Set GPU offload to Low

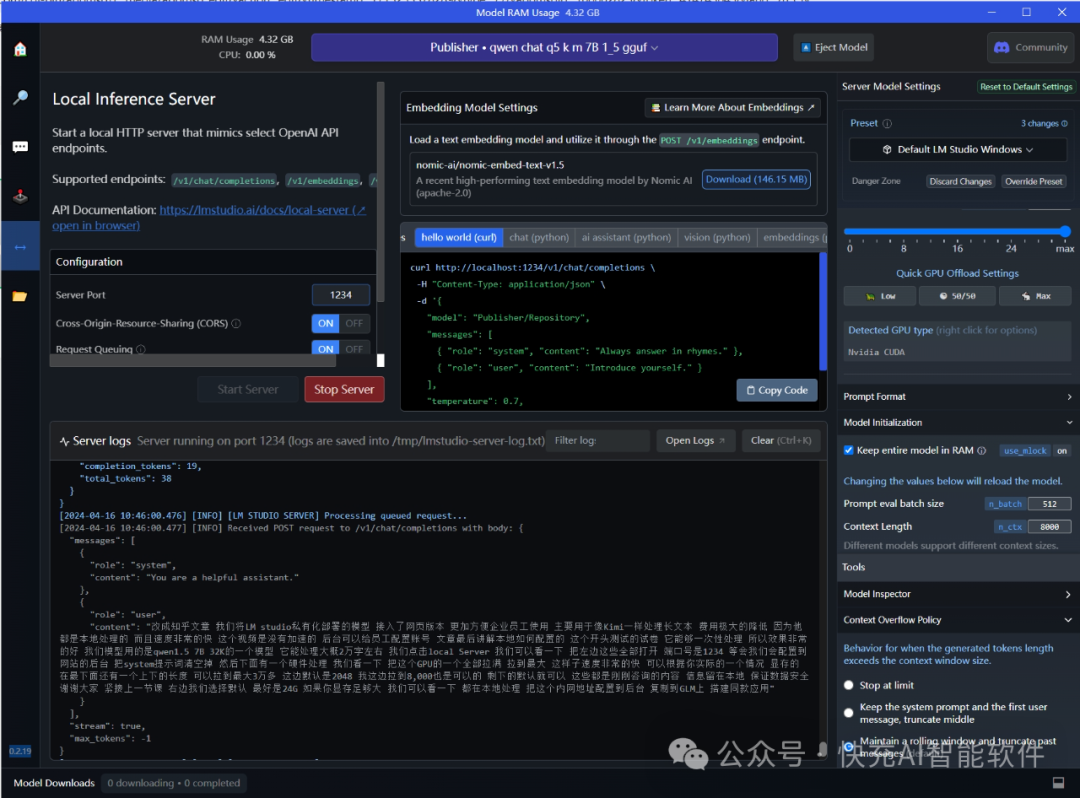coord(880,296)
